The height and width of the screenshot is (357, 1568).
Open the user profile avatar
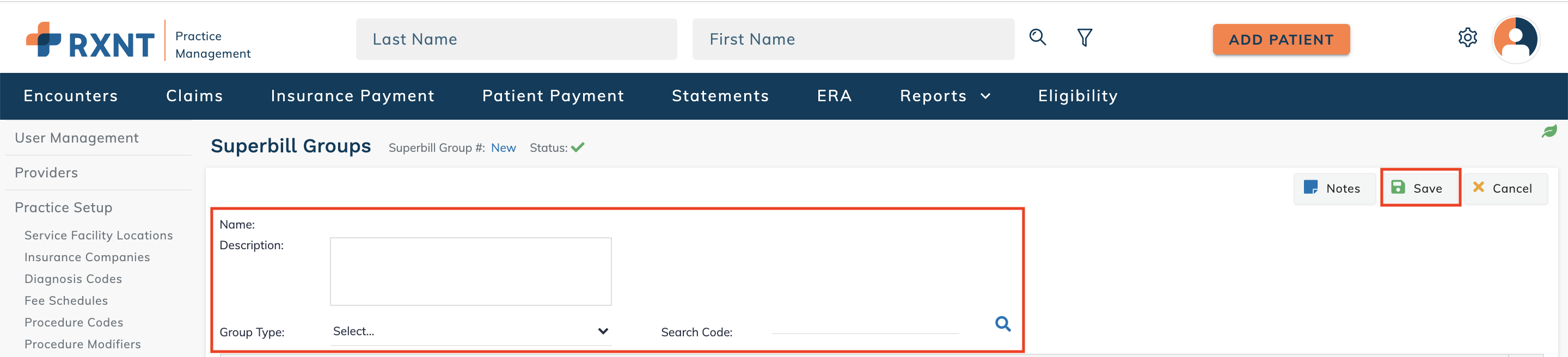(x=1516, y=39)
